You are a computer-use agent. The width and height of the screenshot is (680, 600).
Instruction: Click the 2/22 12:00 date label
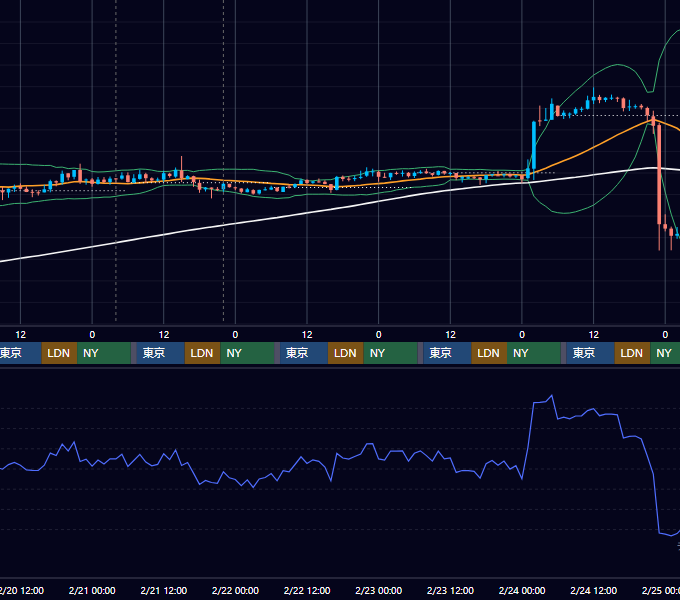307,590
